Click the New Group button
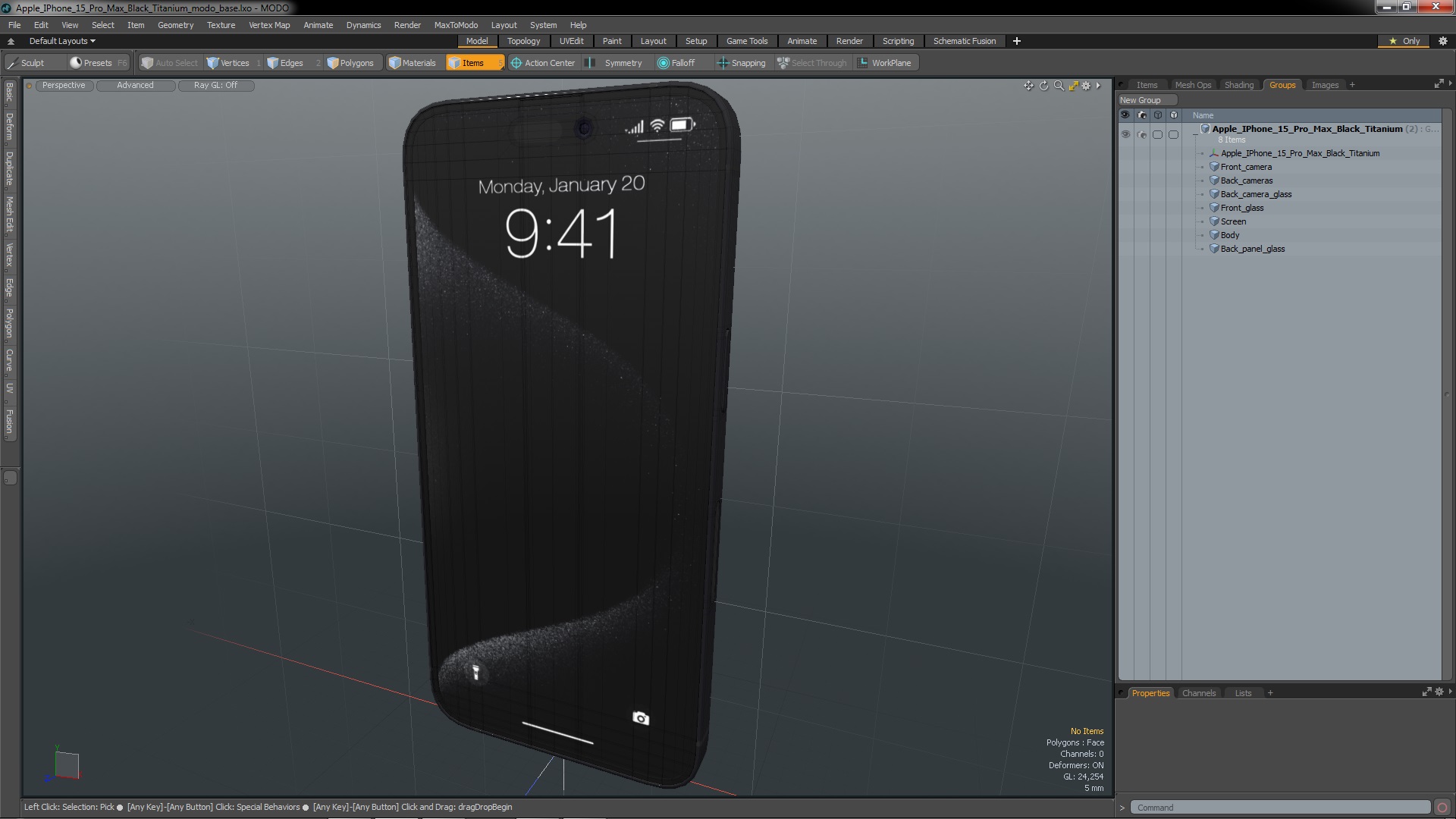 (1147, 100)
